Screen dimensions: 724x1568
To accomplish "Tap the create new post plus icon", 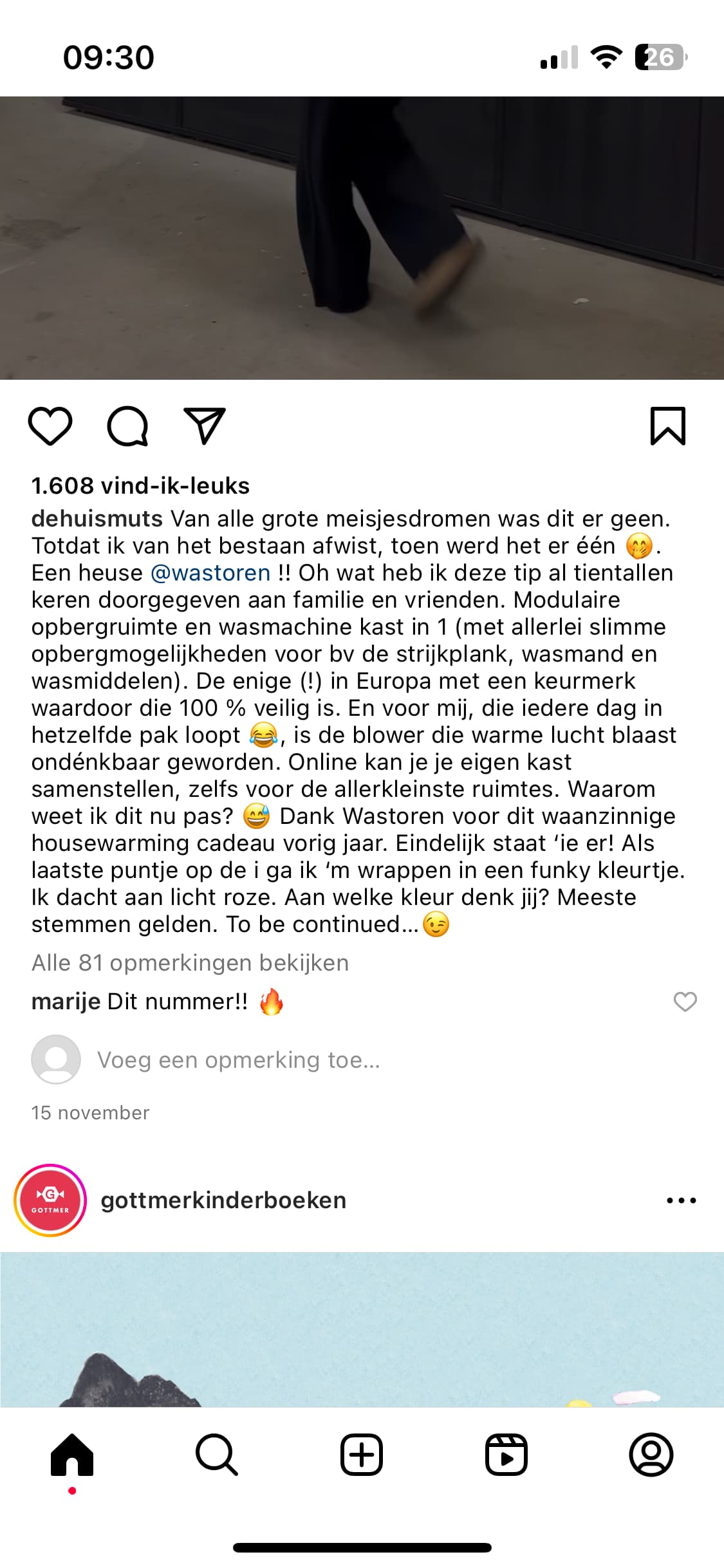I will [362, 1454].
